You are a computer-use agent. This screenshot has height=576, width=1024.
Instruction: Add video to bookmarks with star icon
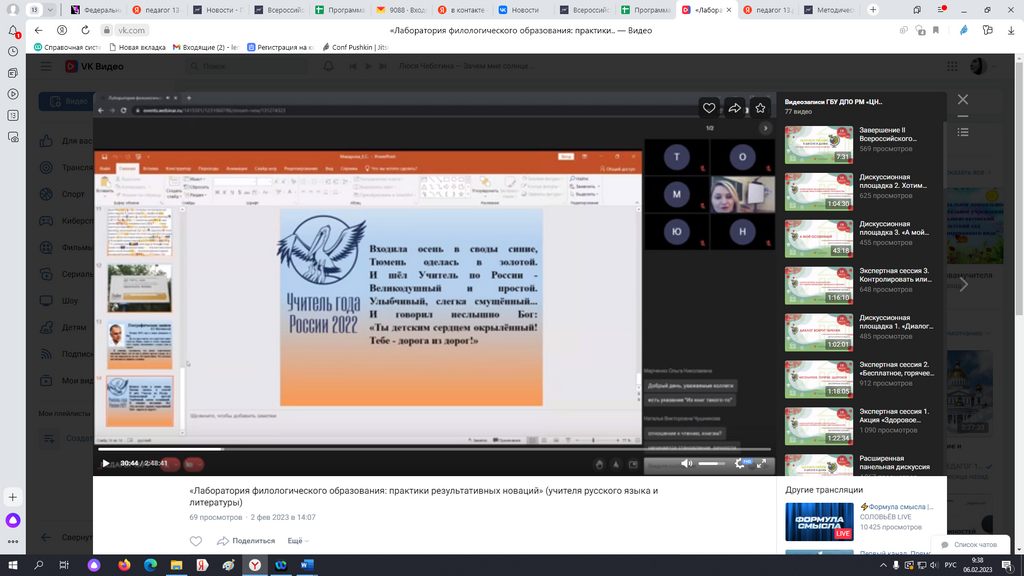(x=760, y=108)
